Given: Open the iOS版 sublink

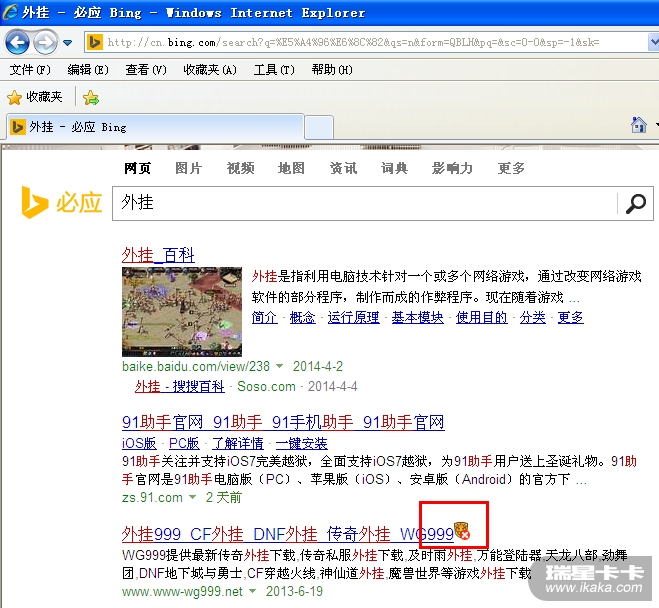Looking at the screenshot, I should [139, 443].
